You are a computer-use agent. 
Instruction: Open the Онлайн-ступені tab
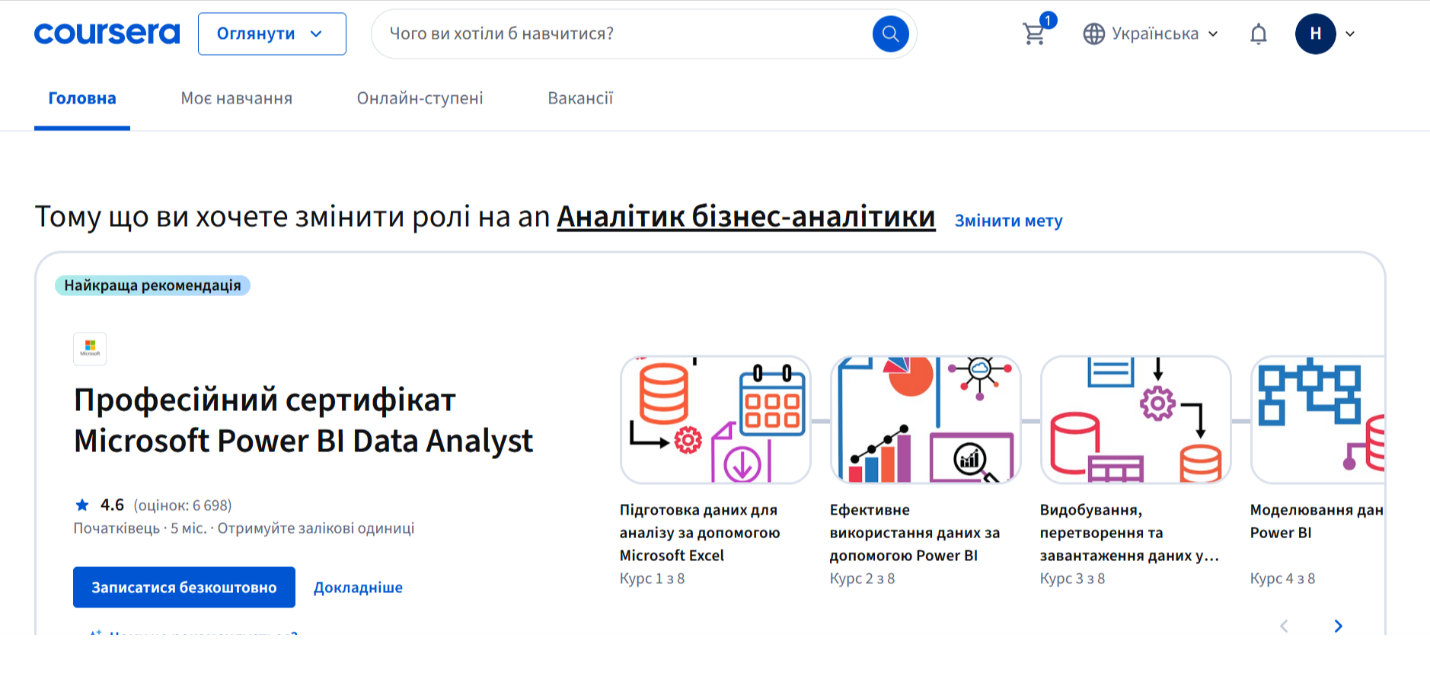pos(420,98)
